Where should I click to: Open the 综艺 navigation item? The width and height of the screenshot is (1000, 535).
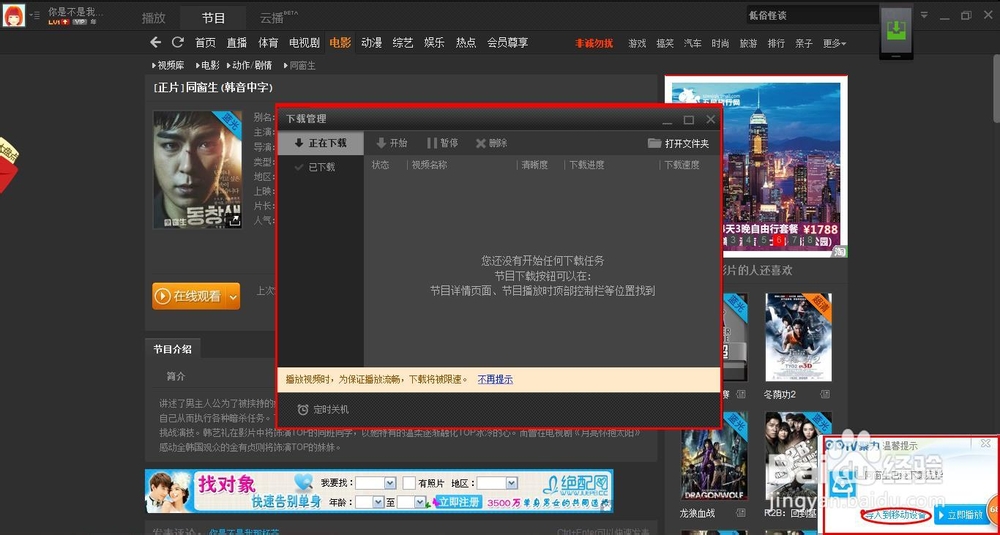[x=403, y=43]
